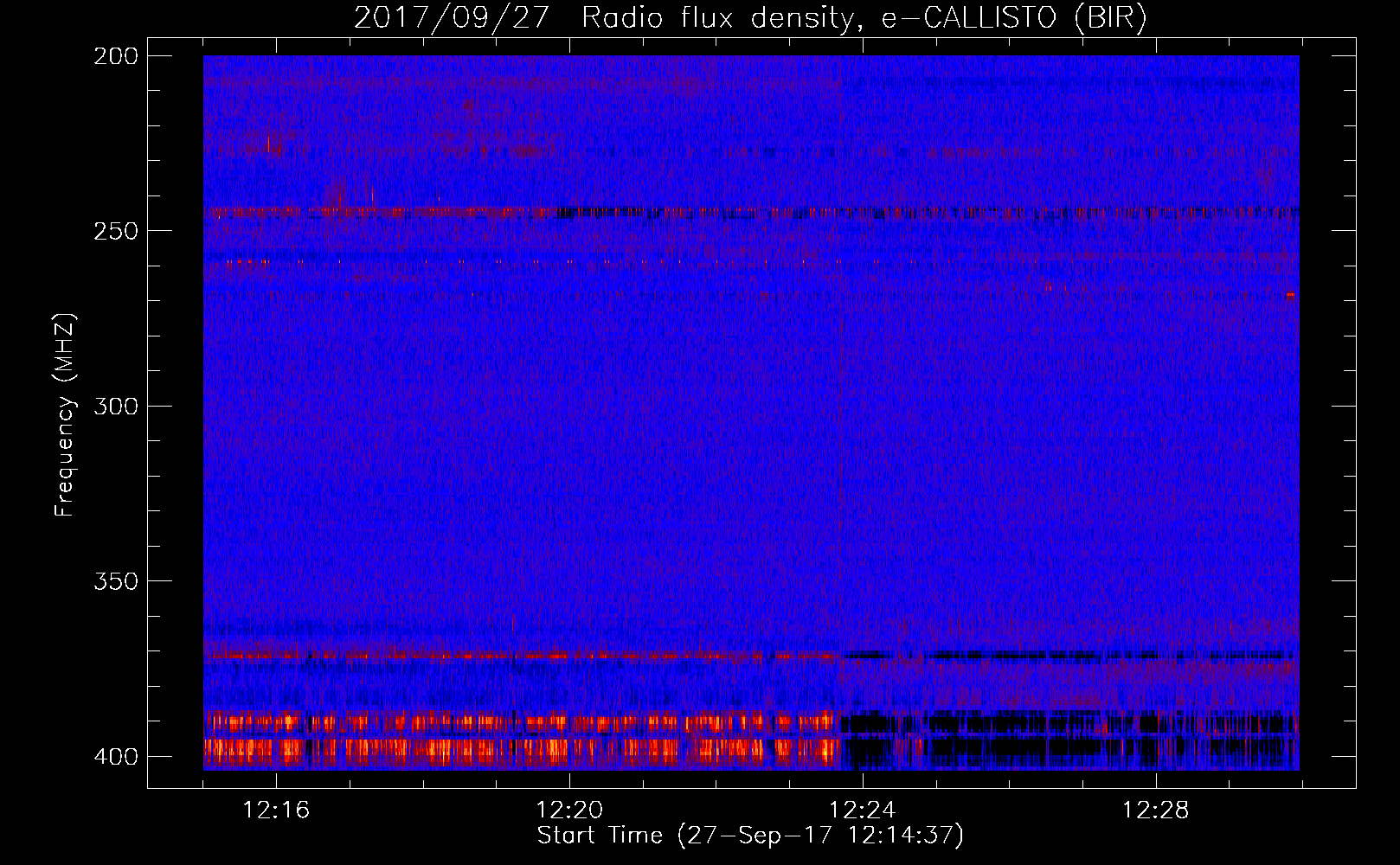Viewport: 1400px width, 865px height.
Task: Click the 250 frequency tick label
Action: pos(115,231)
